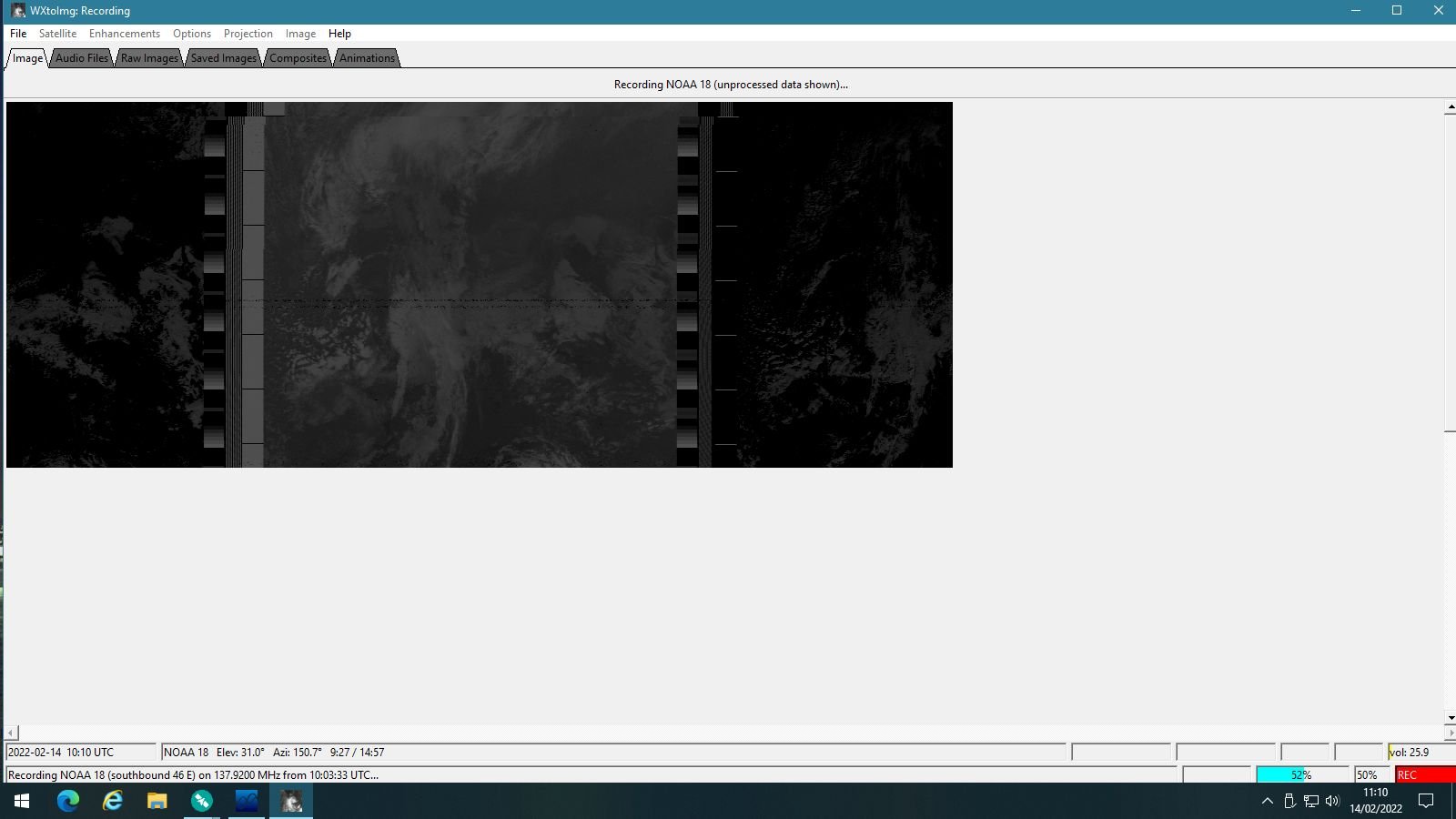Open the Windows Start menu
Screen dimensions: 1456x819
[22, 801]
